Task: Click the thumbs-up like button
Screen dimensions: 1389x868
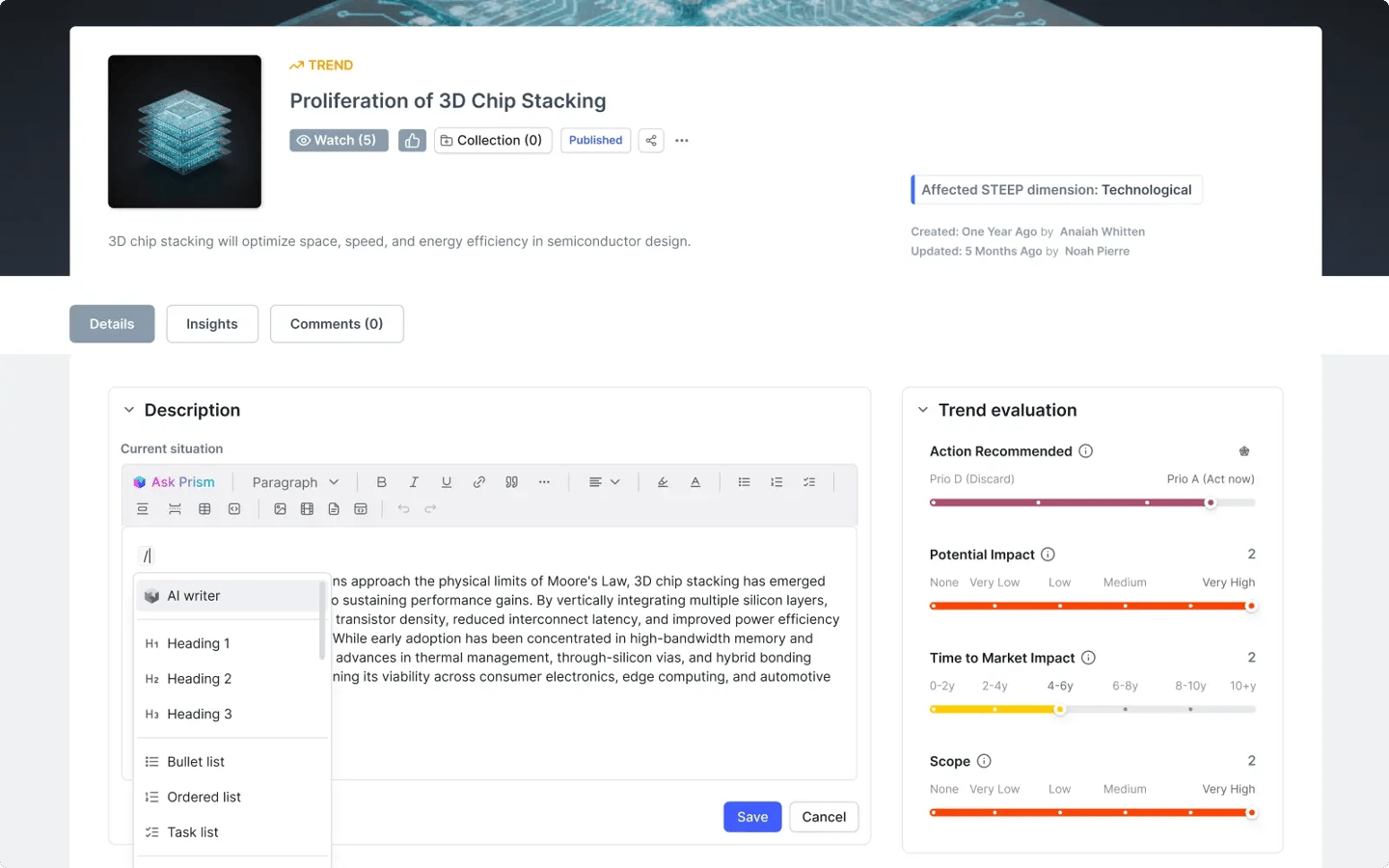Action: pyautogui.click(x=412, y=141)
